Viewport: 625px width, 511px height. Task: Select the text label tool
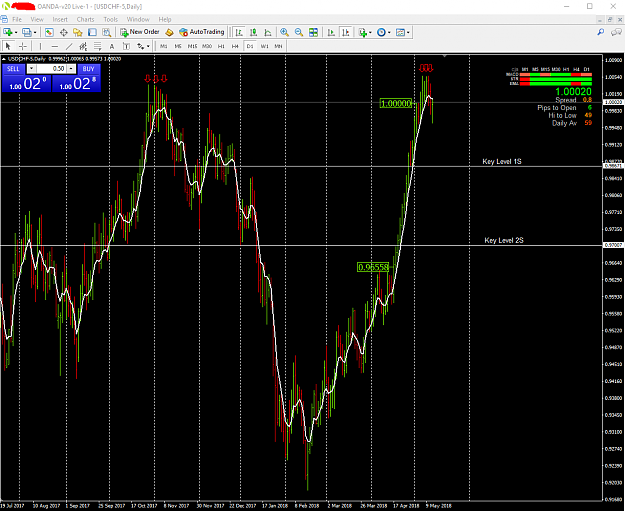coord(126,46)
